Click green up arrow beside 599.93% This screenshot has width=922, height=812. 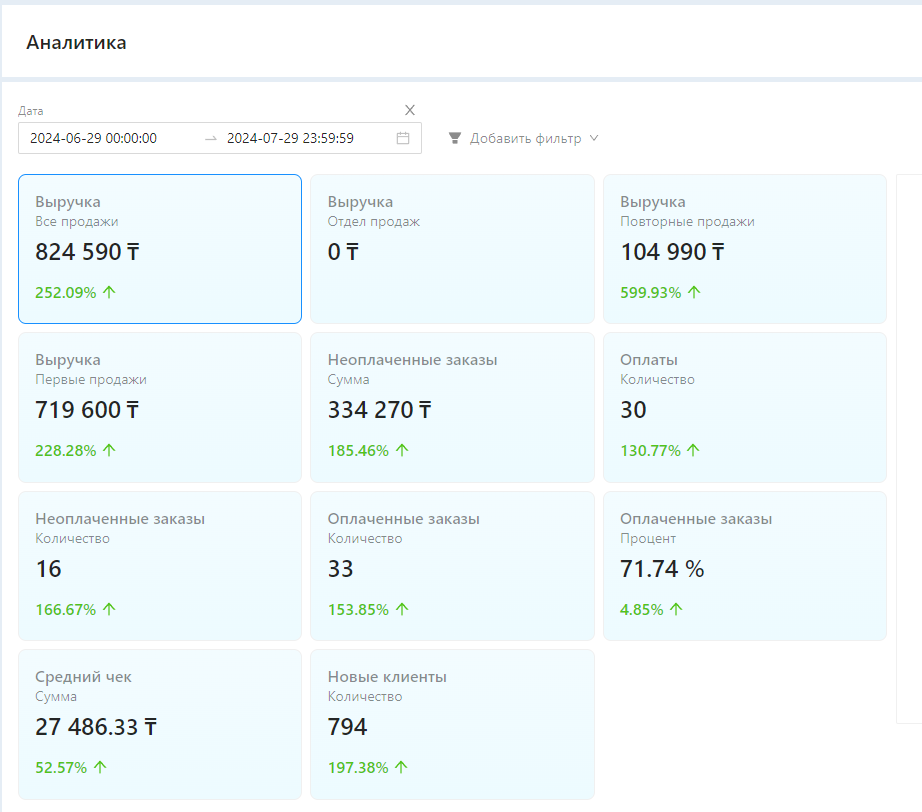(x=694, y=292)
